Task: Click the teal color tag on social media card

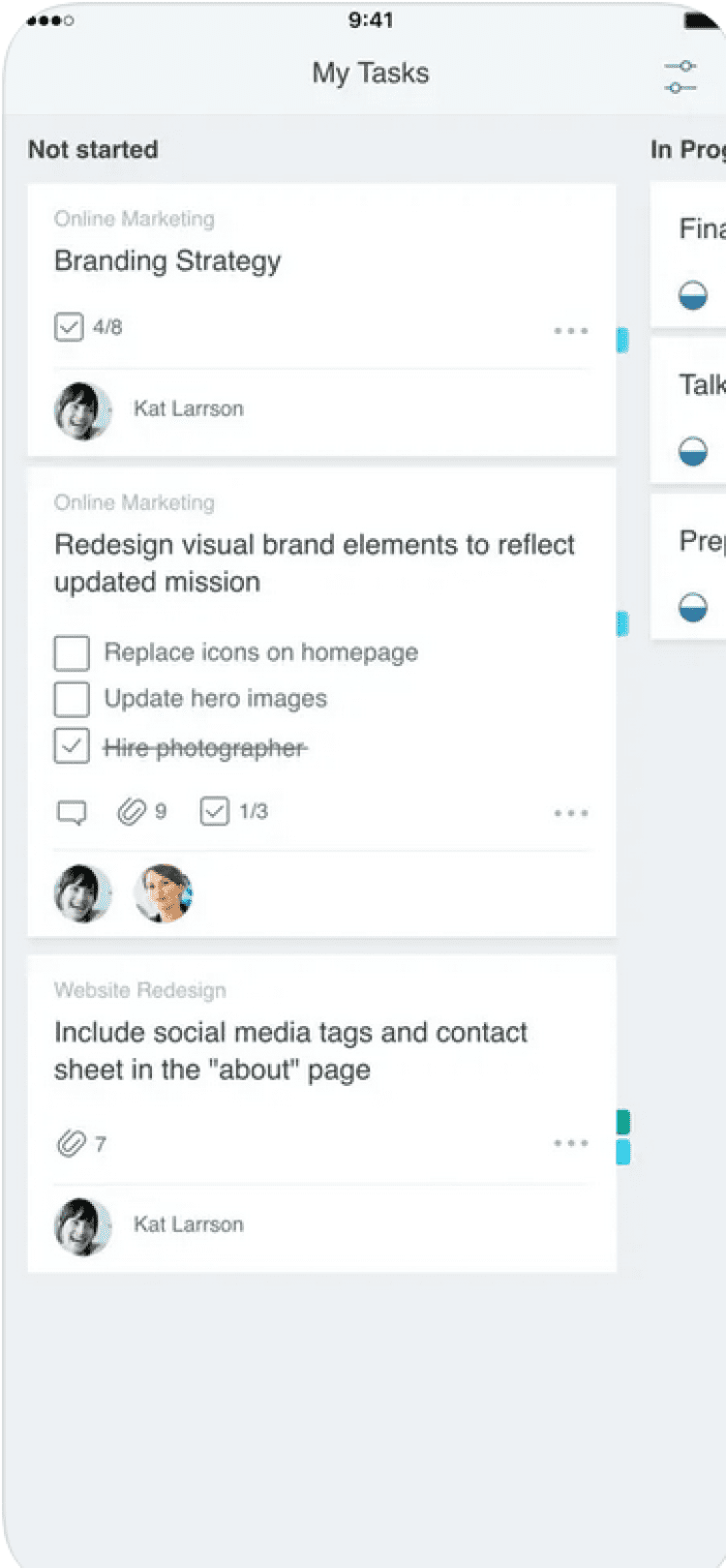Action: [623, 1122]
